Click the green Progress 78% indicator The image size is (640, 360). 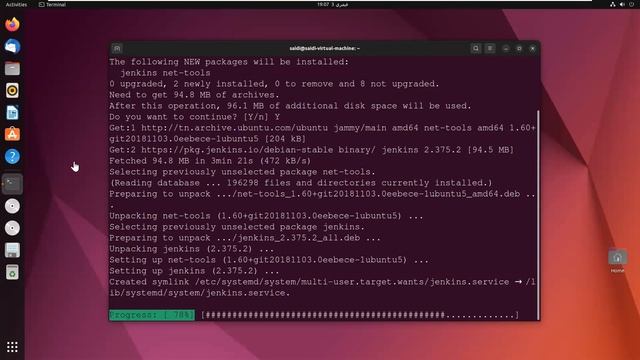(152, 315)
